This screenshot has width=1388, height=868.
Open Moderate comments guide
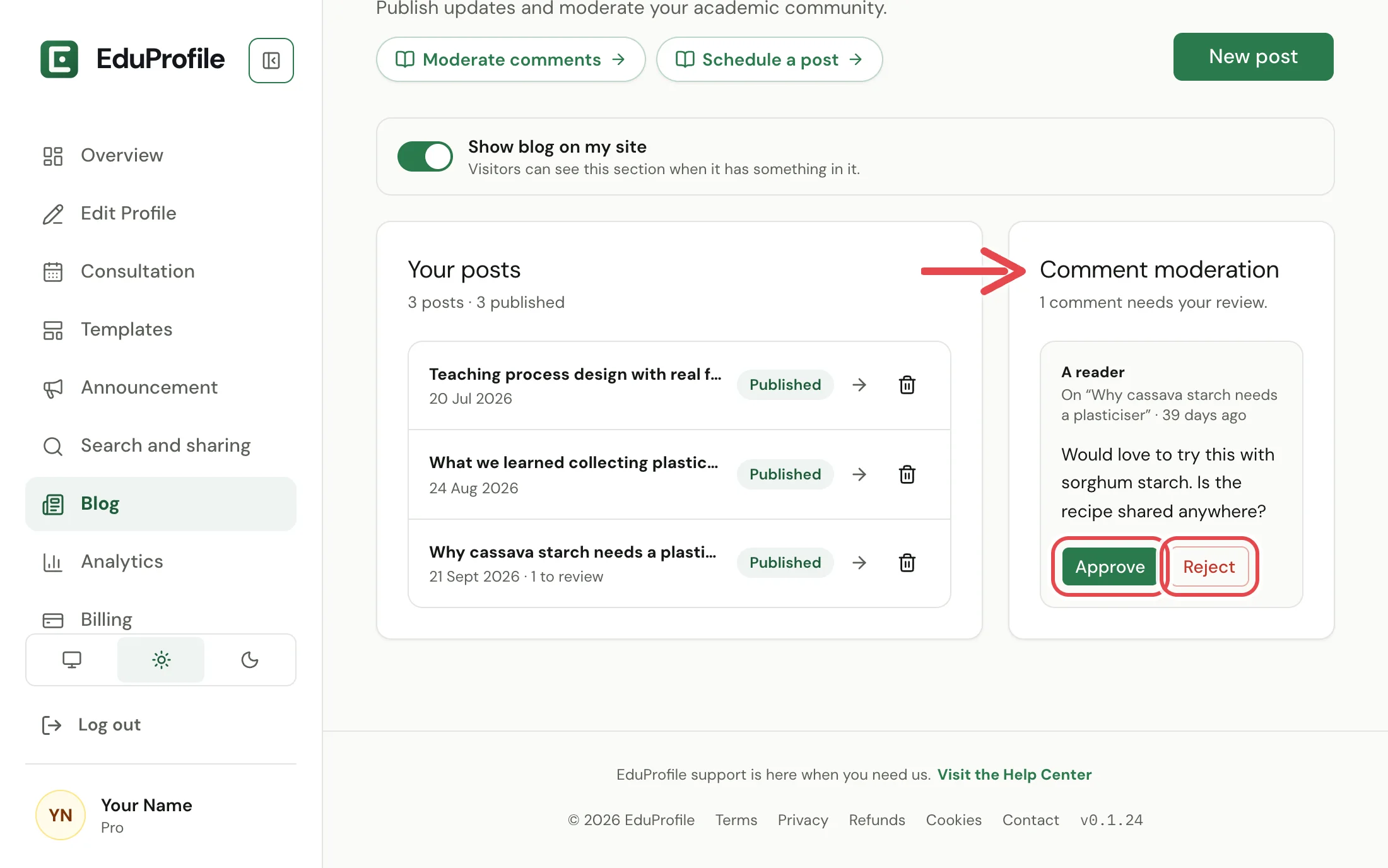(x=511, y=59)
